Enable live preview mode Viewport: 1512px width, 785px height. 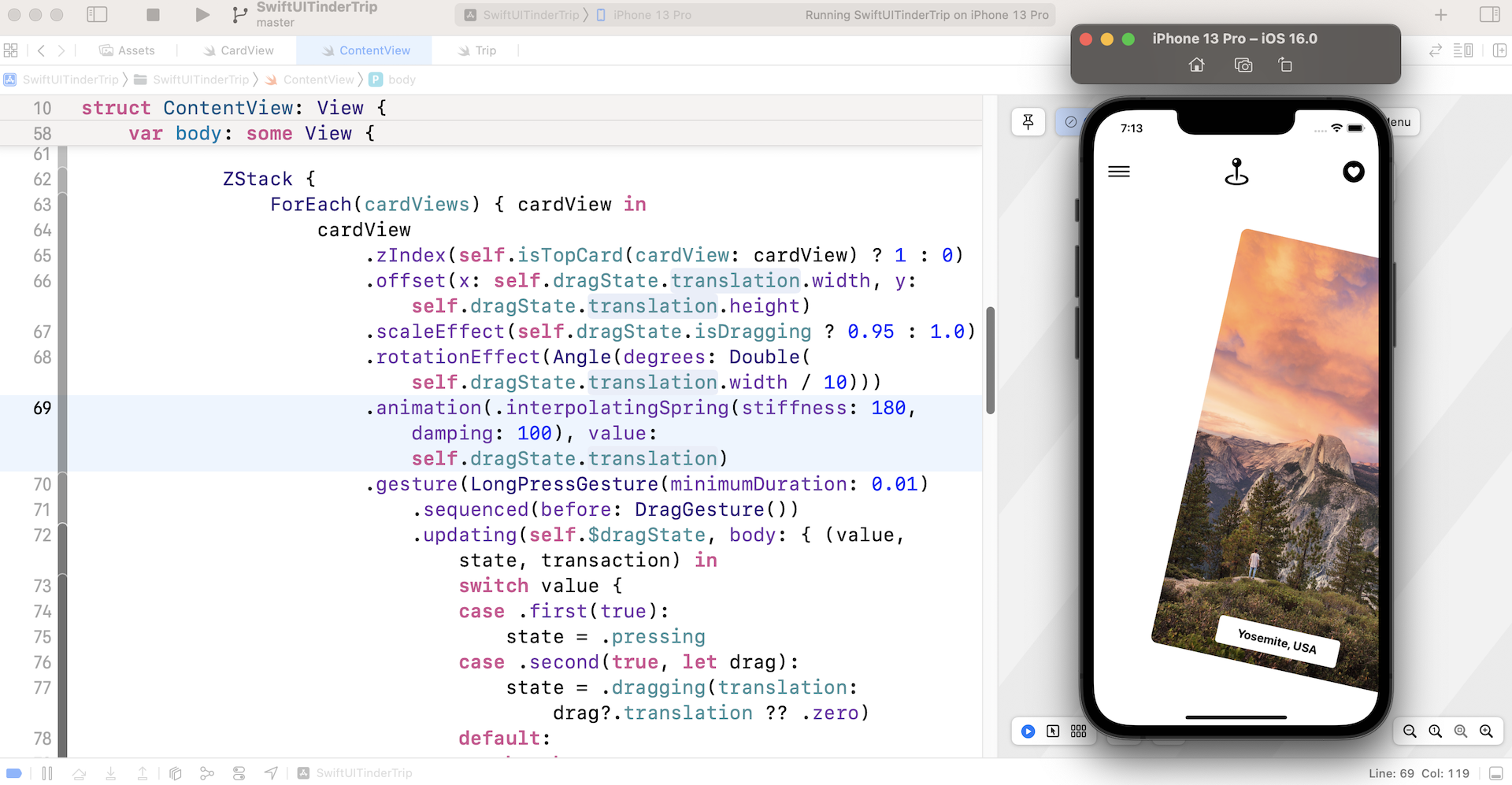tap(1028, 731)
